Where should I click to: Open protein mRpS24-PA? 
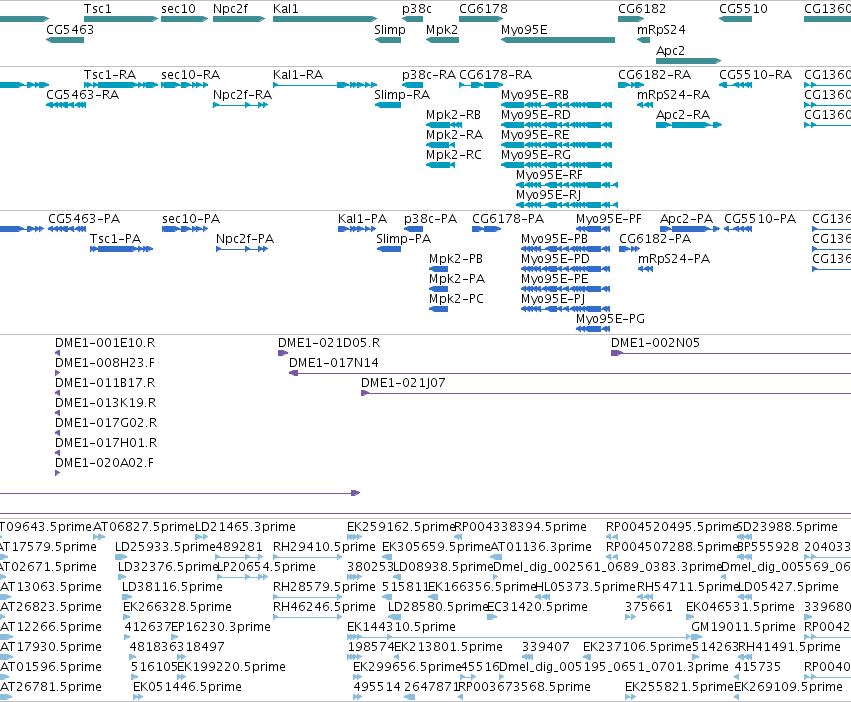(674, 259)
